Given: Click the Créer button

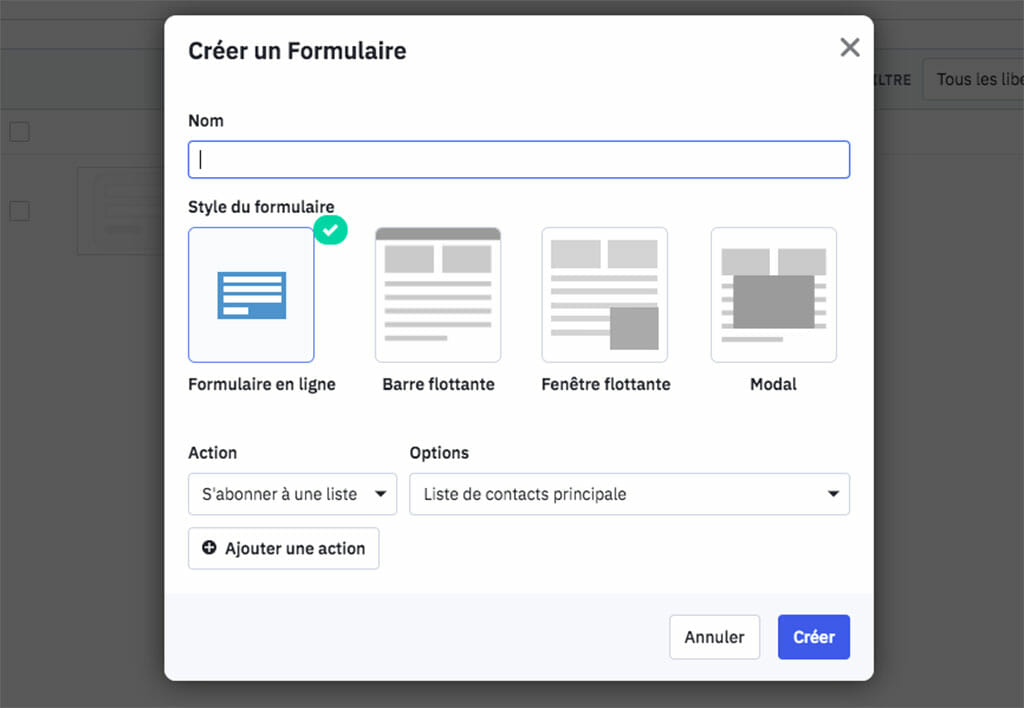Looking at the screenshot, I should pyautogui.click(x=813, y=637).
